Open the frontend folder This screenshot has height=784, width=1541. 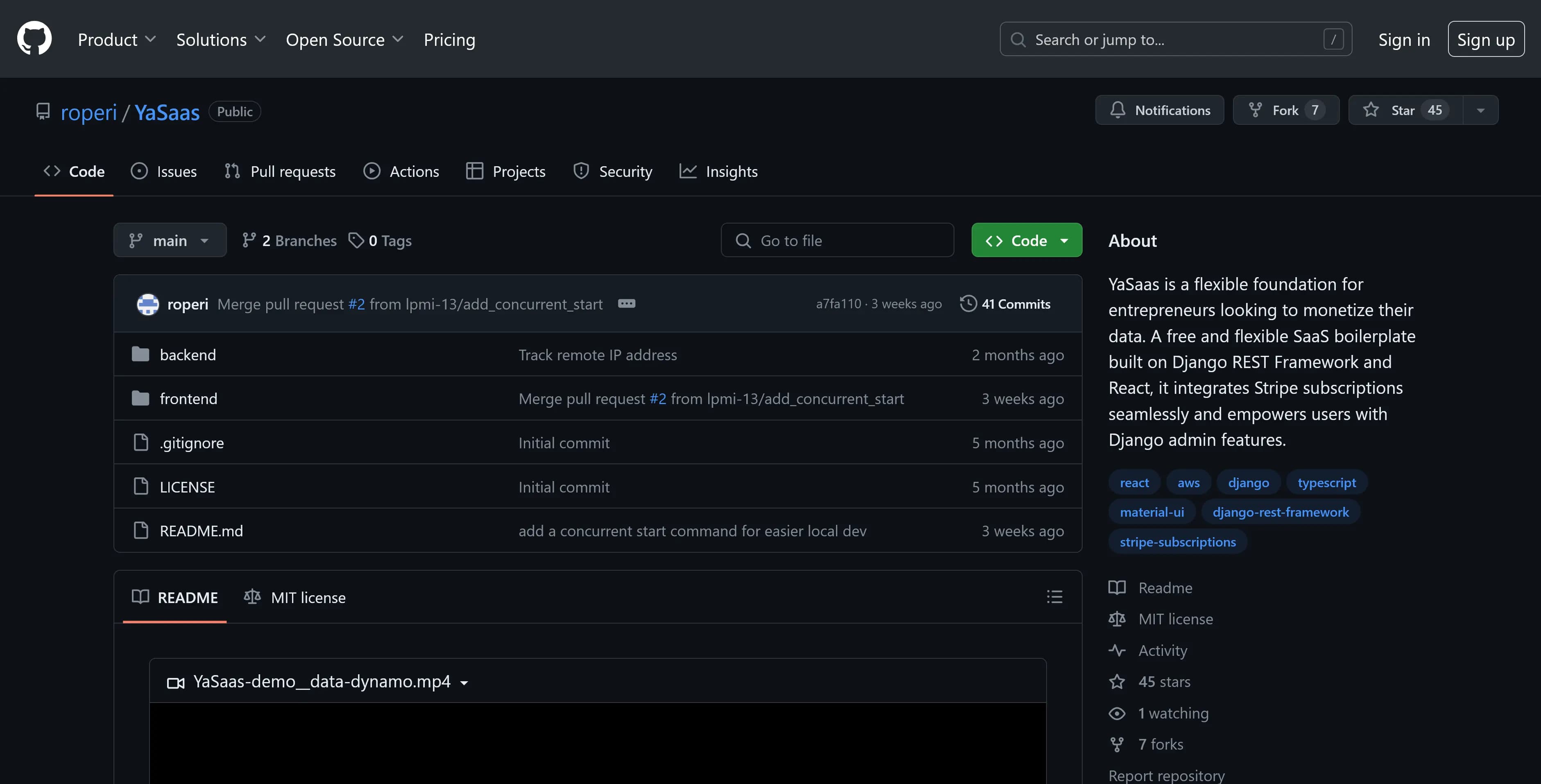[188, 398]
